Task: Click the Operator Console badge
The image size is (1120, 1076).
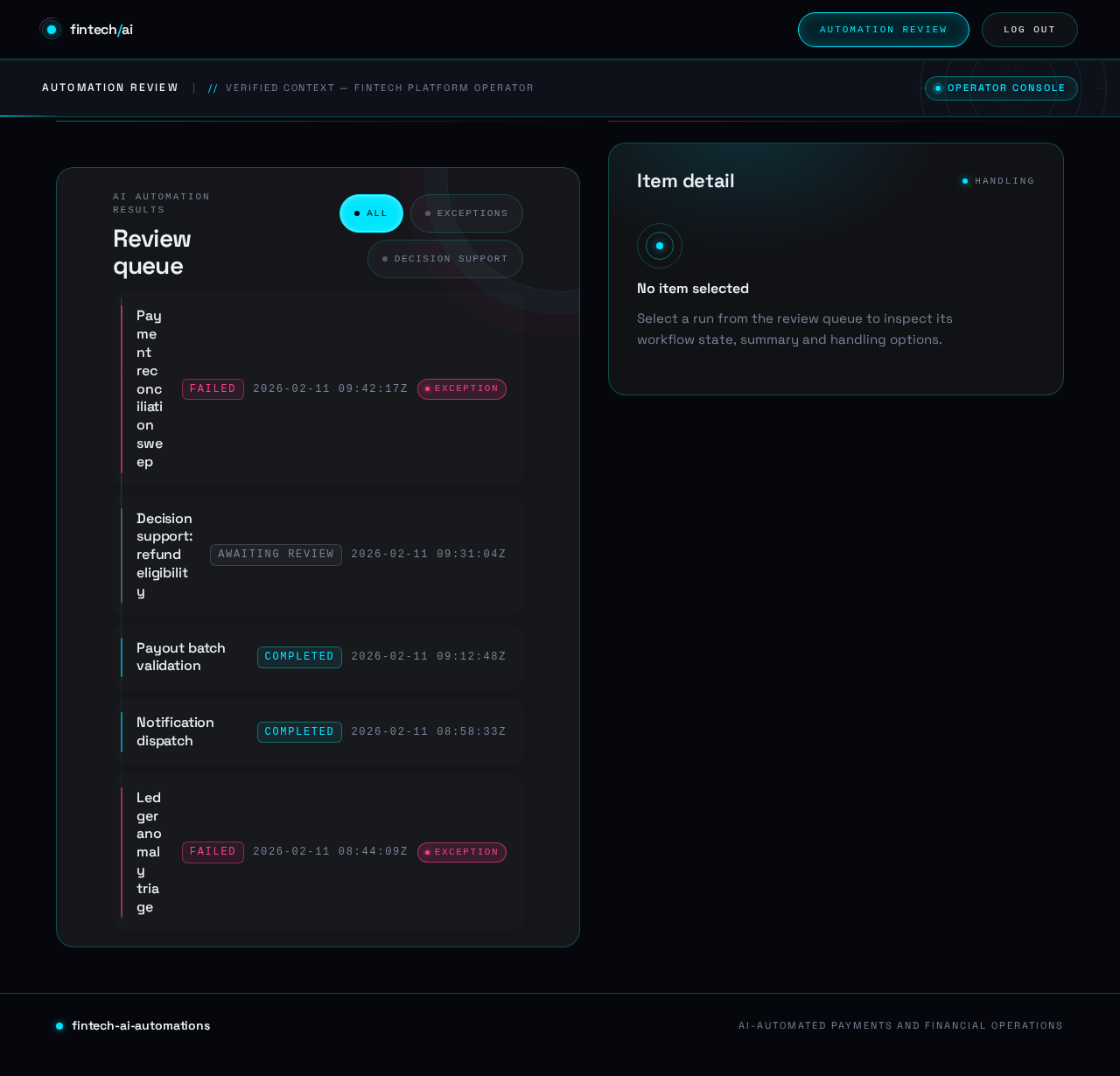Action: 1001,88
